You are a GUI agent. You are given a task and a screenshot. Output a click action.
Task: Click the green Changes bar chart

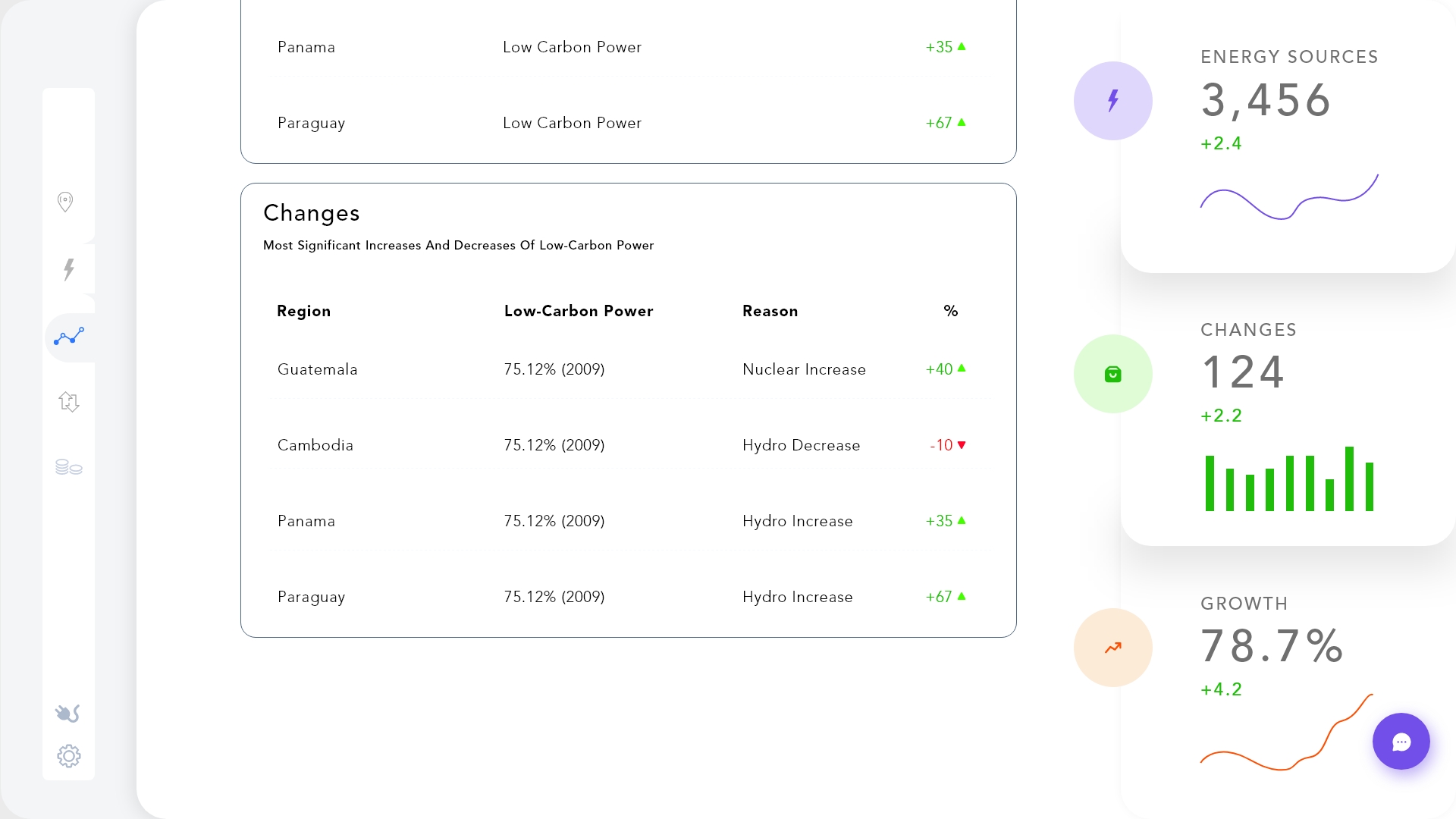coord(1289,479)
